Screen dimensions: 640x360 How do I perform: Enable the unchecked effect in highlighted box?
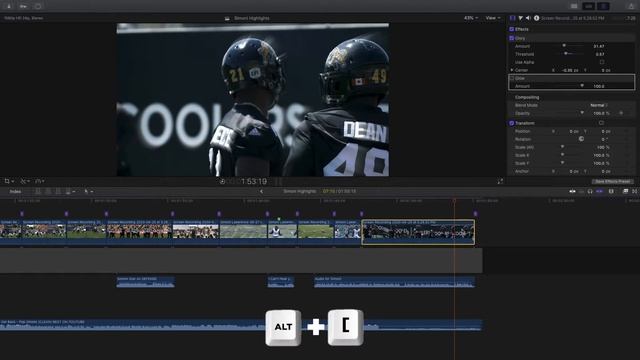point(512,78)
